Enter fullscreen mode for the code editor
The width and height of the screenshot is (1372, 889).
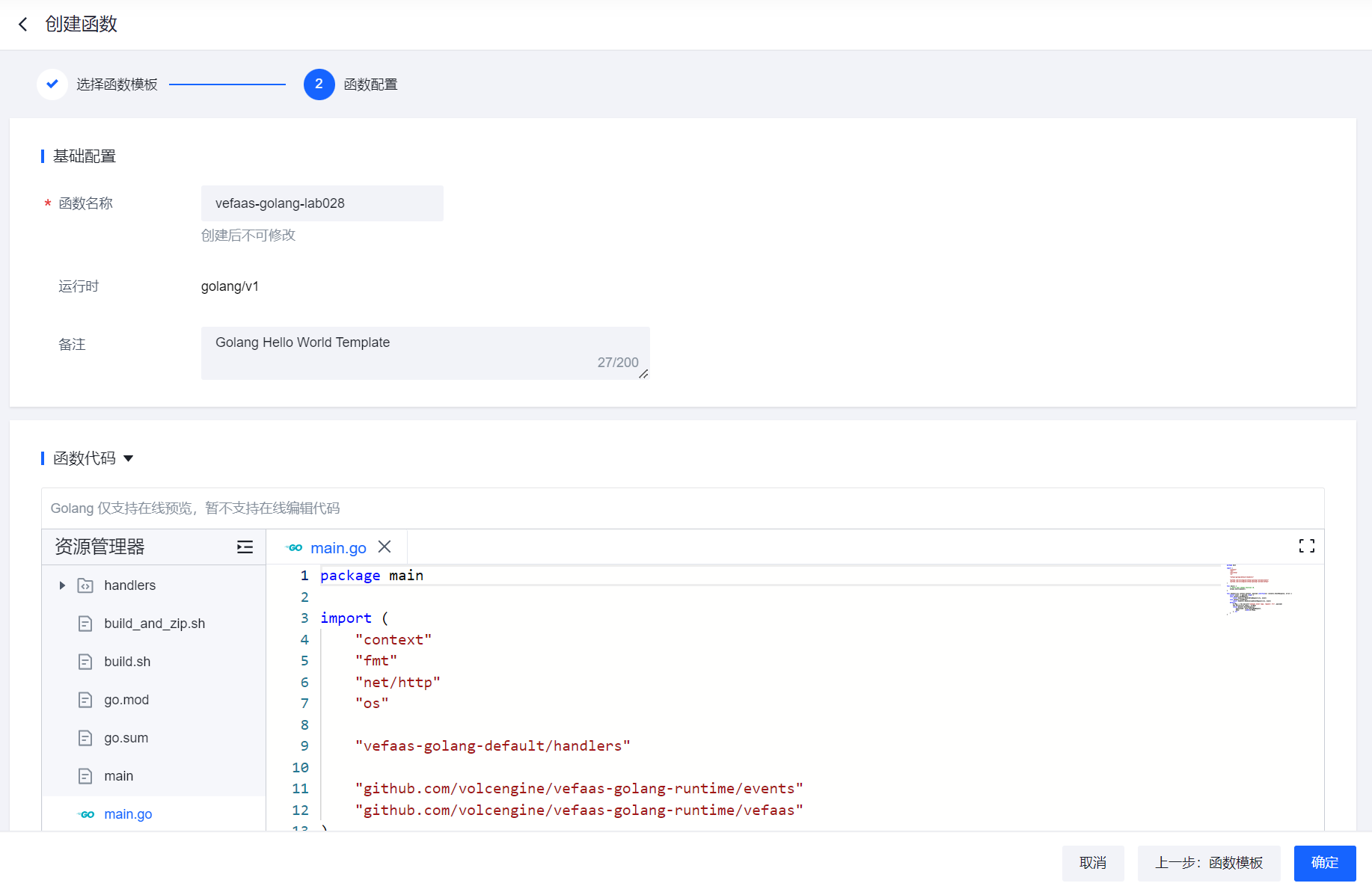pos(1306,547)
